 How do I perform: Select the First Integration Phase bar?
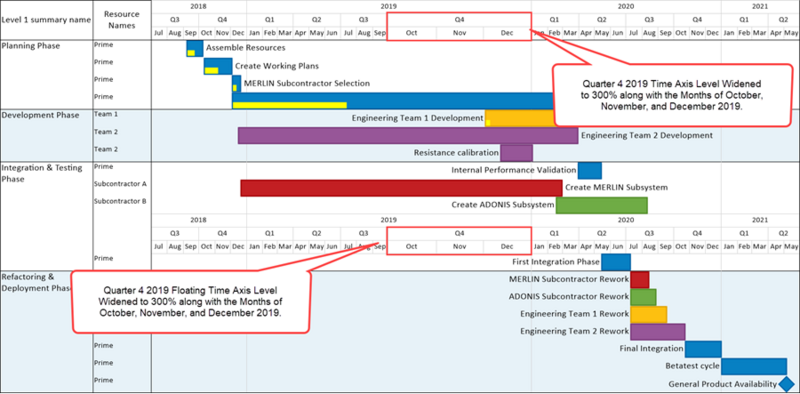tap(616, 262)
